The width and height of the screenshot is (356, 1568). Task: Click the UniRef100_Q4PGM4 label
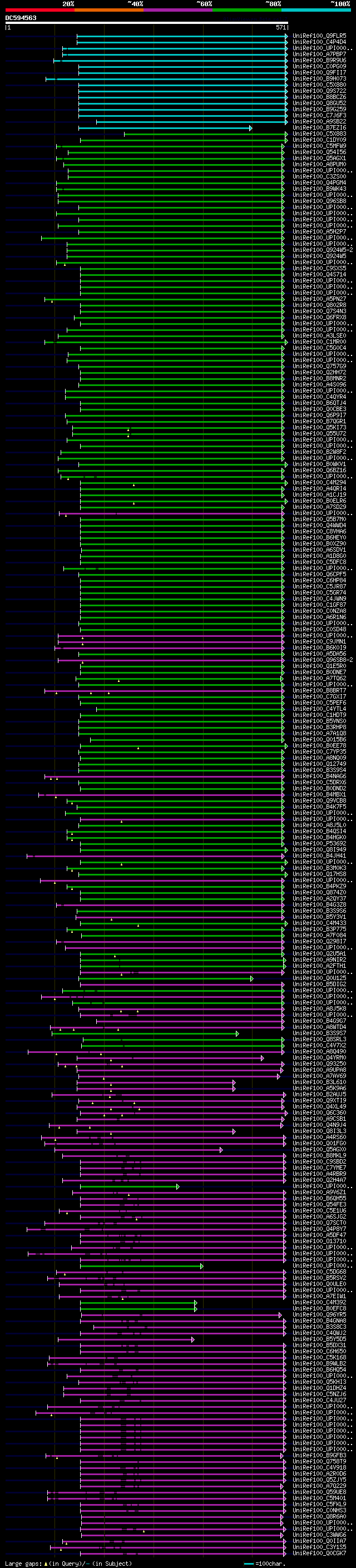319,182
